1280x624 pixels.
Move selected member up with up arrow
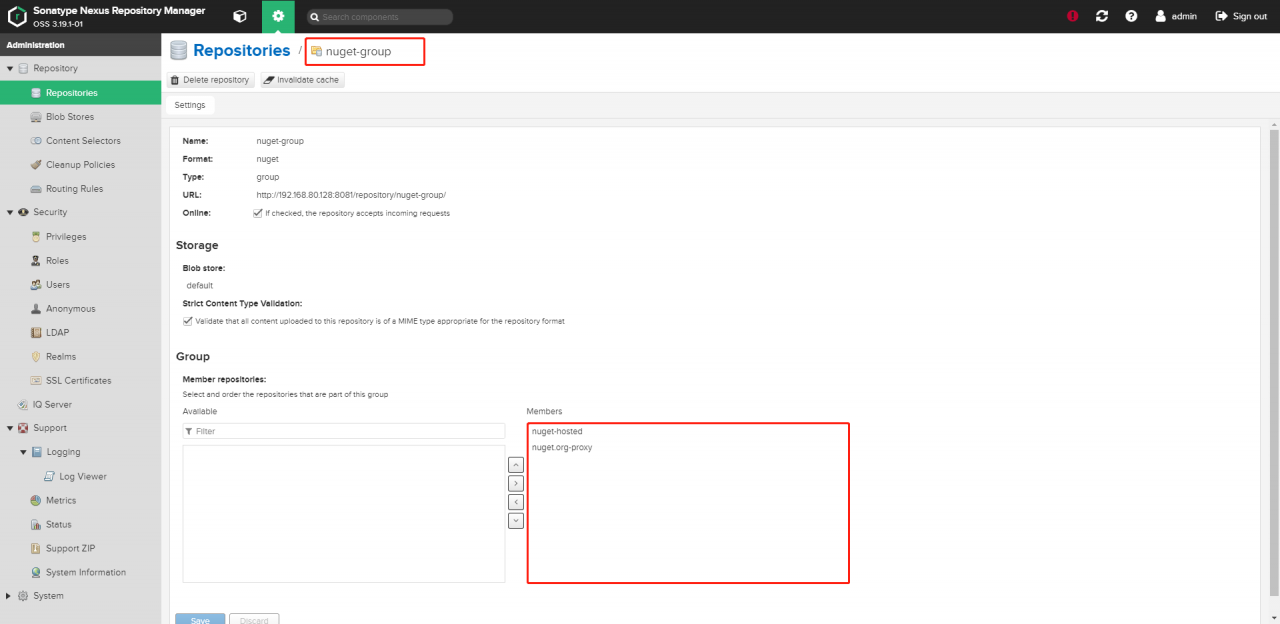click(516, 465)
